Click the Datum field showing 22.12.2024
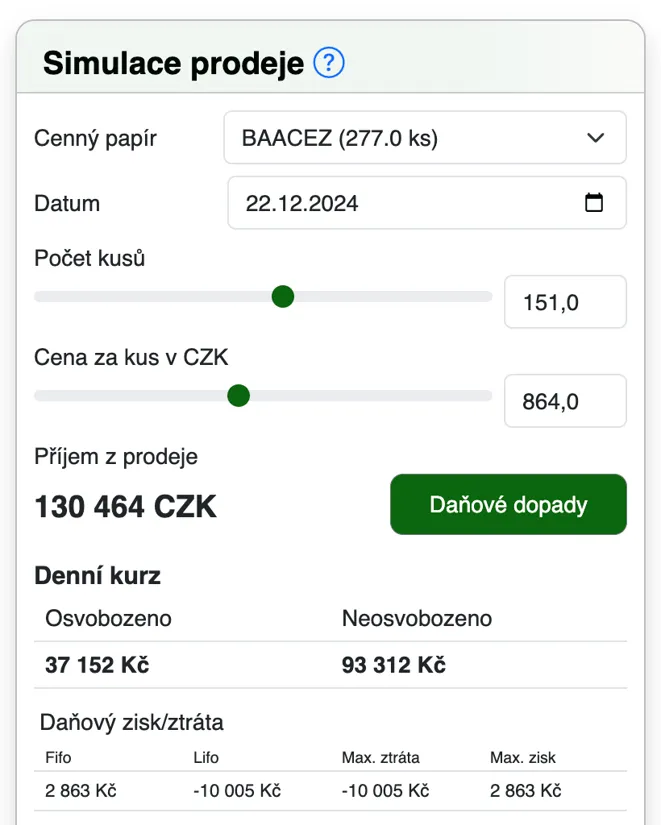 (x=427, y=203)
